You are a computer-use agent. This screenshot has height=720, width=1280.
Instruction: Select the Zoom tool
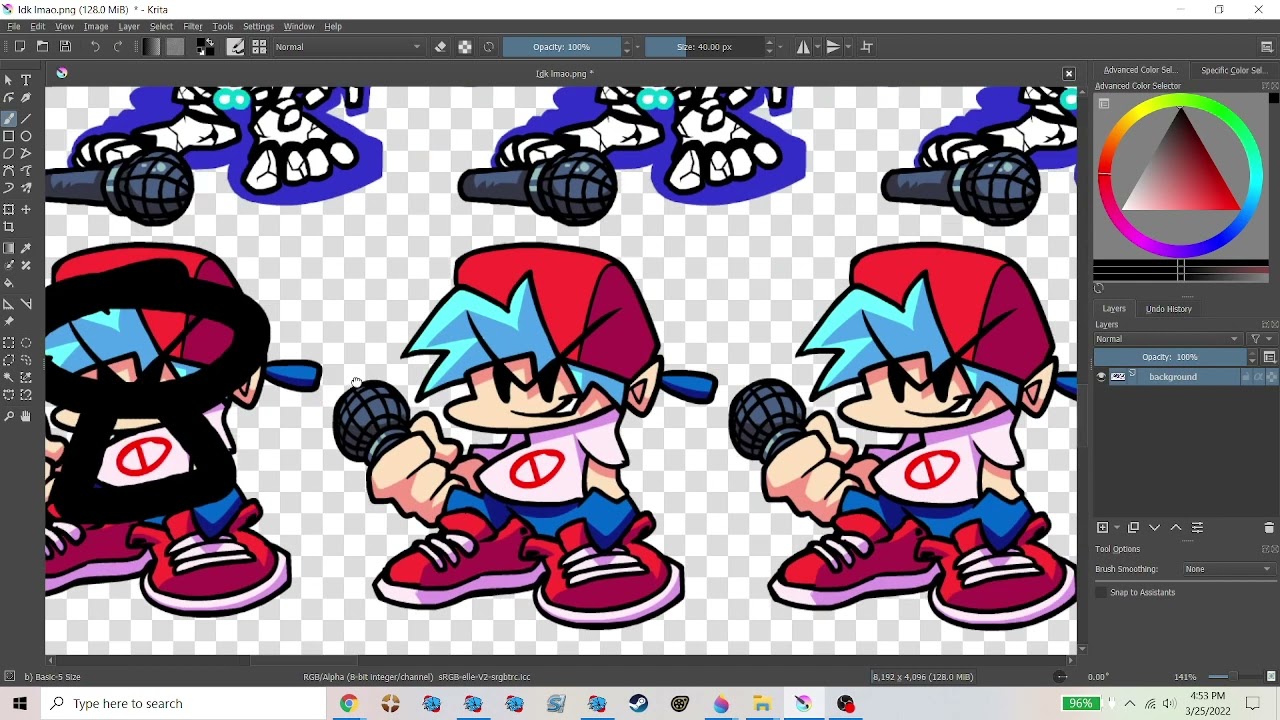[x=9, y=416]
